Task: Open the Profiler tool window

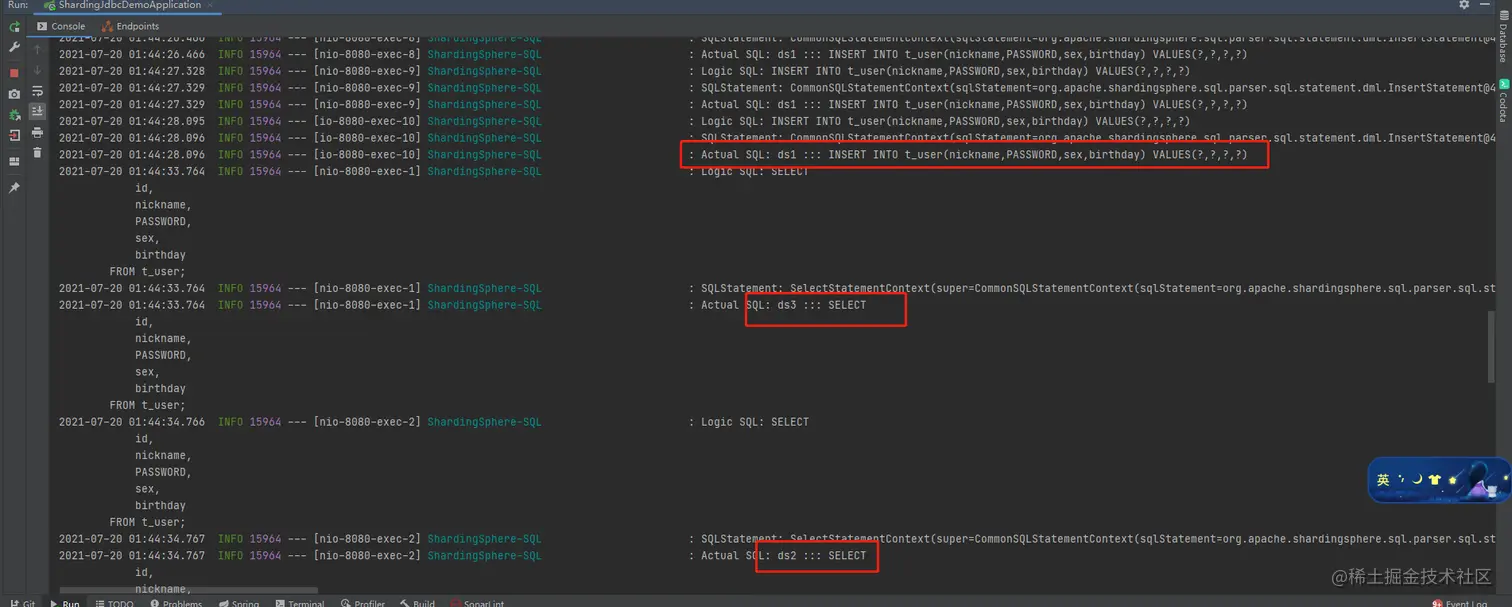Action: (363, 602)
